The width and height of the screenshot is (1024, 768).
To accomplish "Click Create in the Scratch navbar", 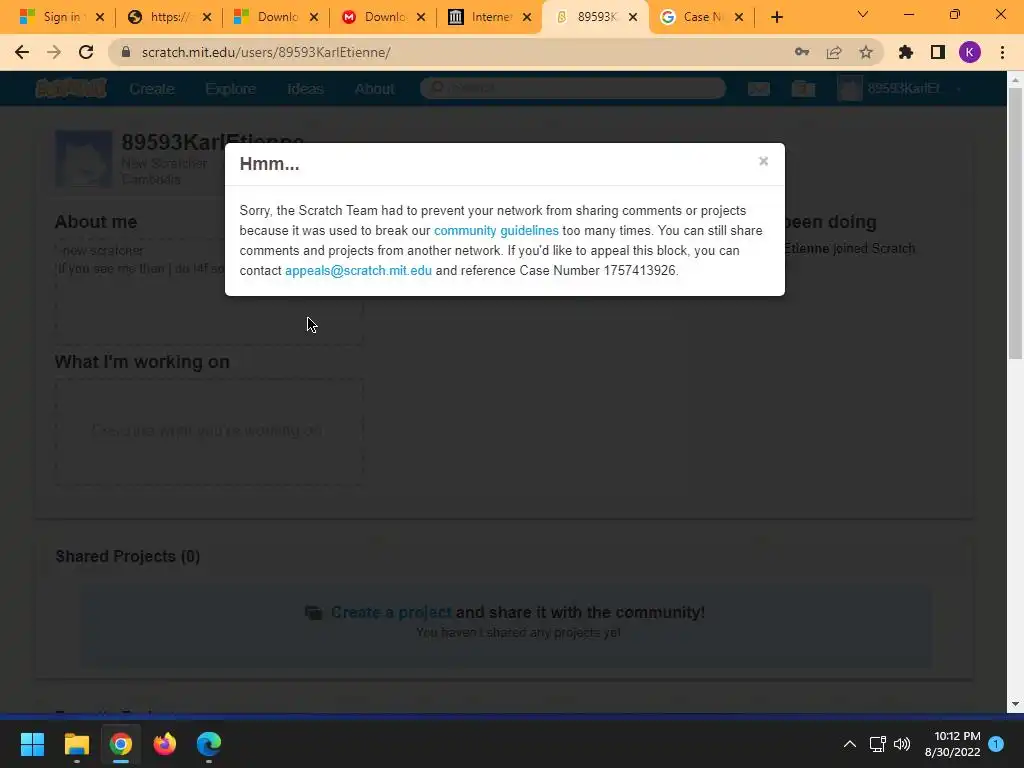I will click(152, 89).
